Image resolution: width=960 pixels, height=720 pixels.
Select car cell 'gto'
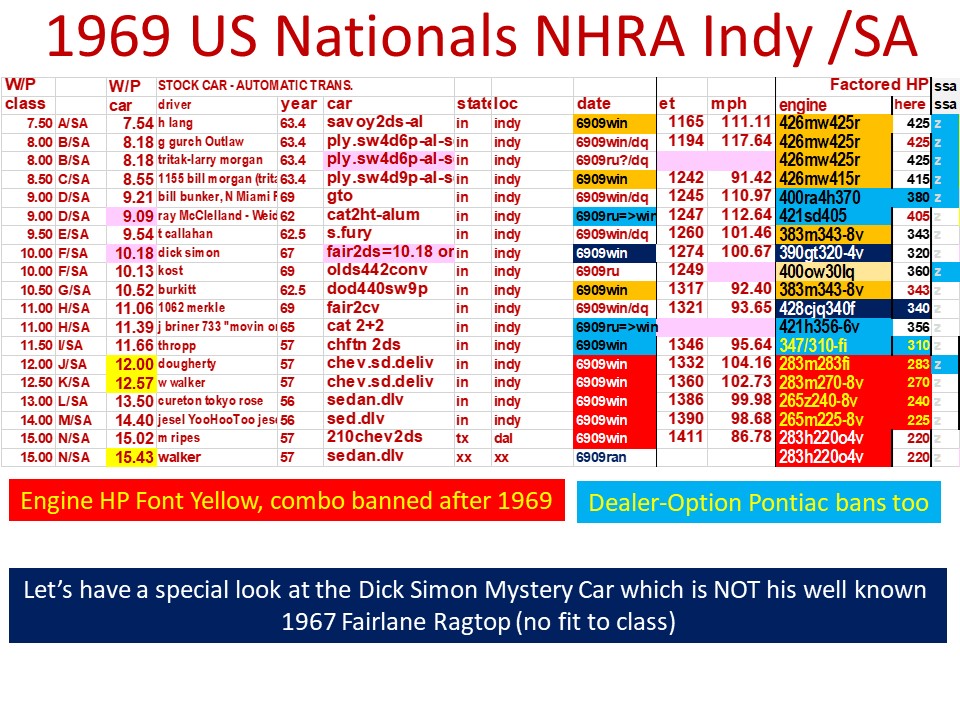tap(340, 197)
